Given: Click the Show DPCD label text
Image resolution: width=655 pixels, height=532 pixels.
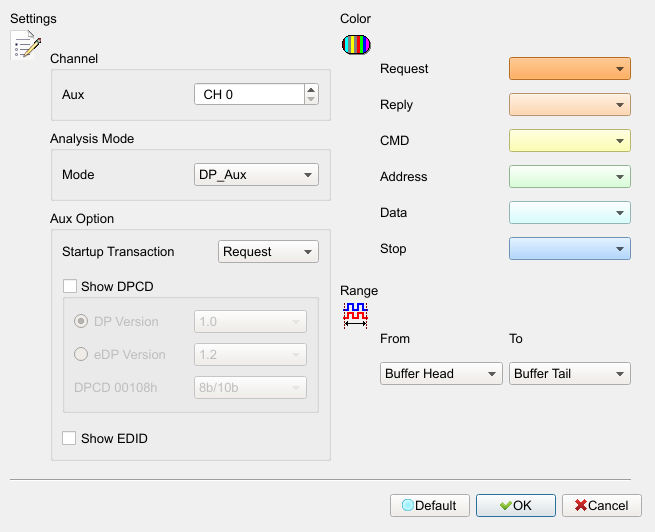Looking at the screenshot, I should coord(117,286).
